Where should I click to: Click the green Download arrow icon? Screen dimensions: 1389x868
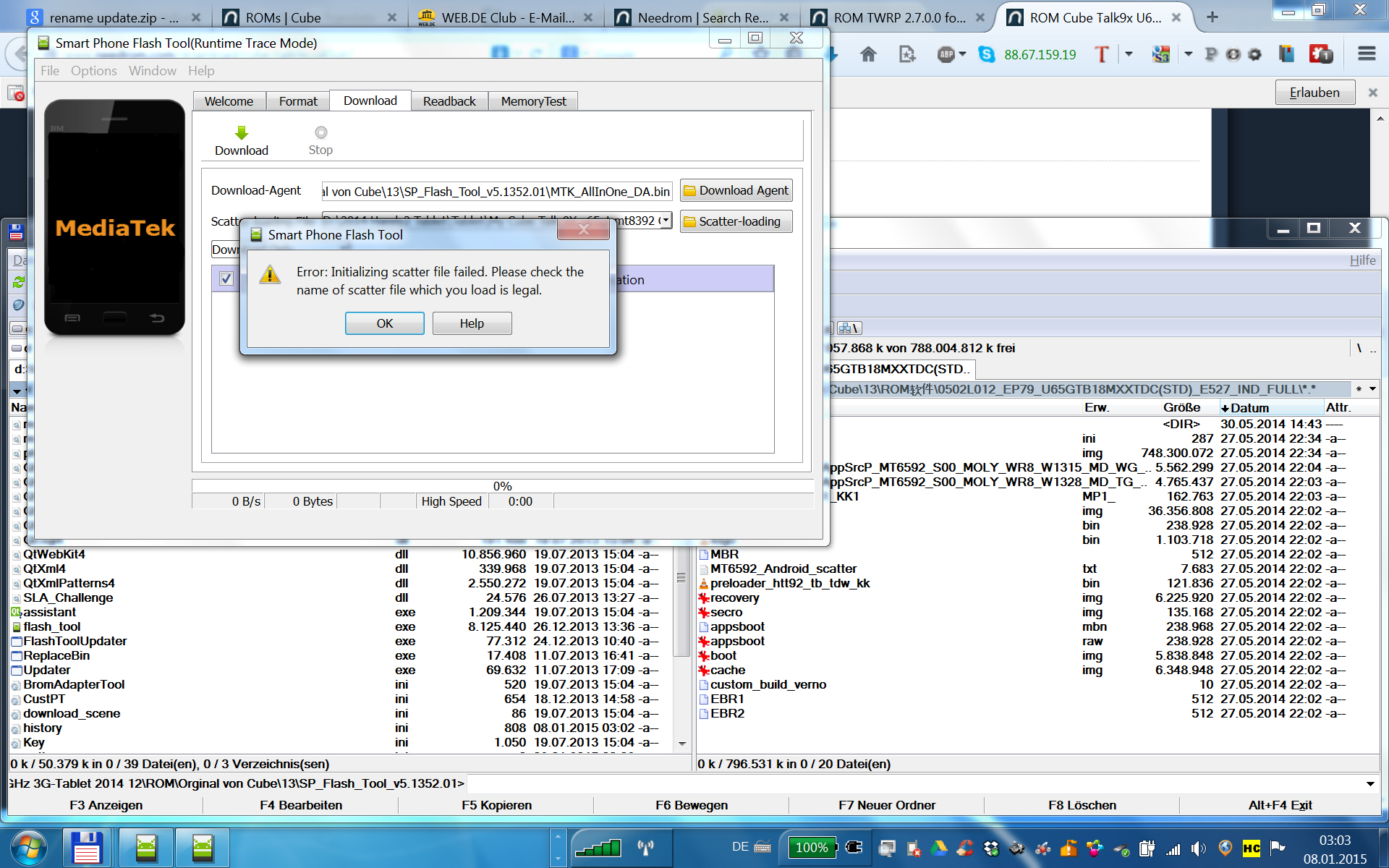pos(242,133)
